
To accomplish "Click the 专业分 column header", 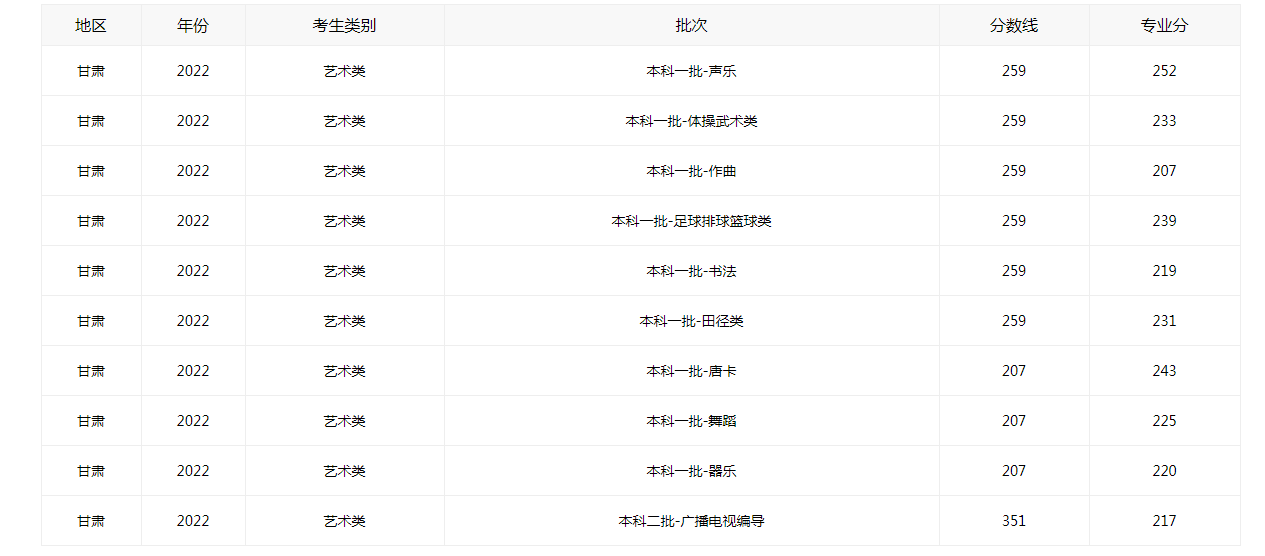I will coord(1164,26).
